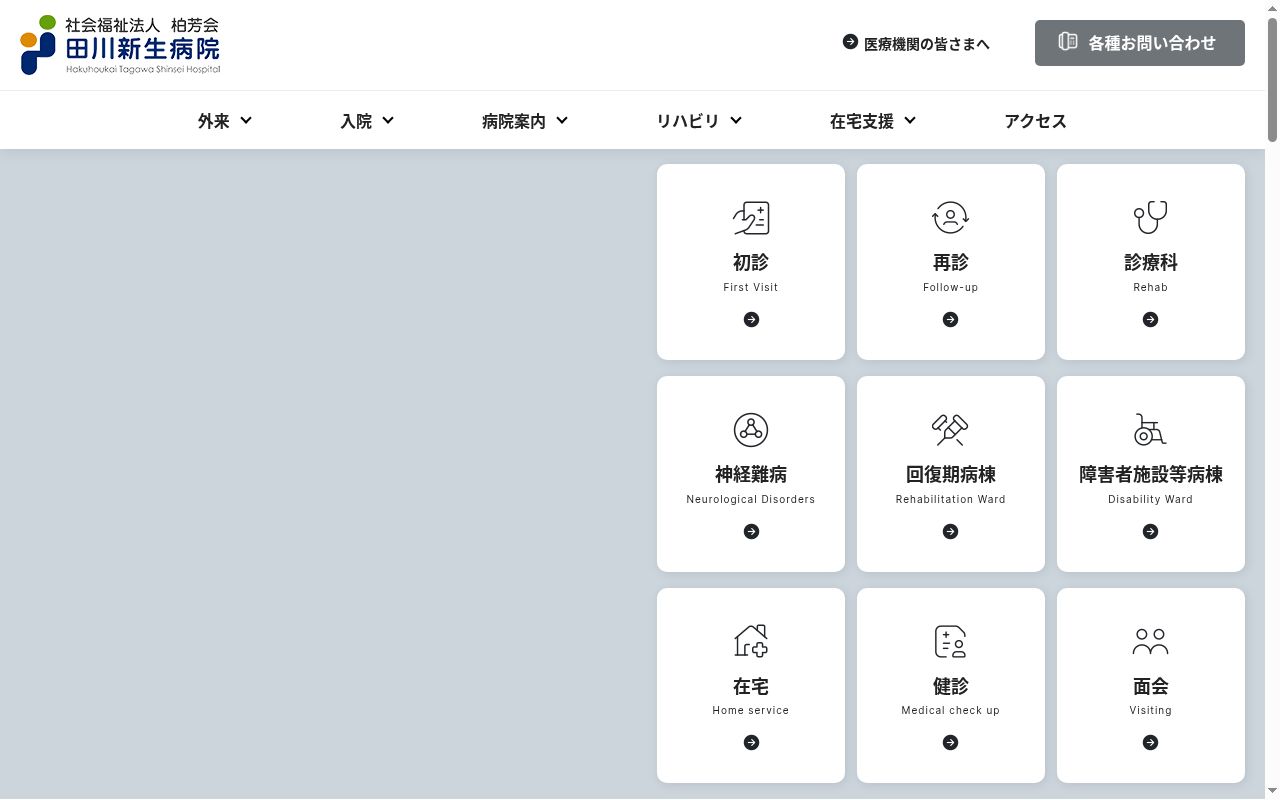This screenshot has height=800, width=1280.
Task: Click the 診療科 heading text
Action: coord(1151,262)
